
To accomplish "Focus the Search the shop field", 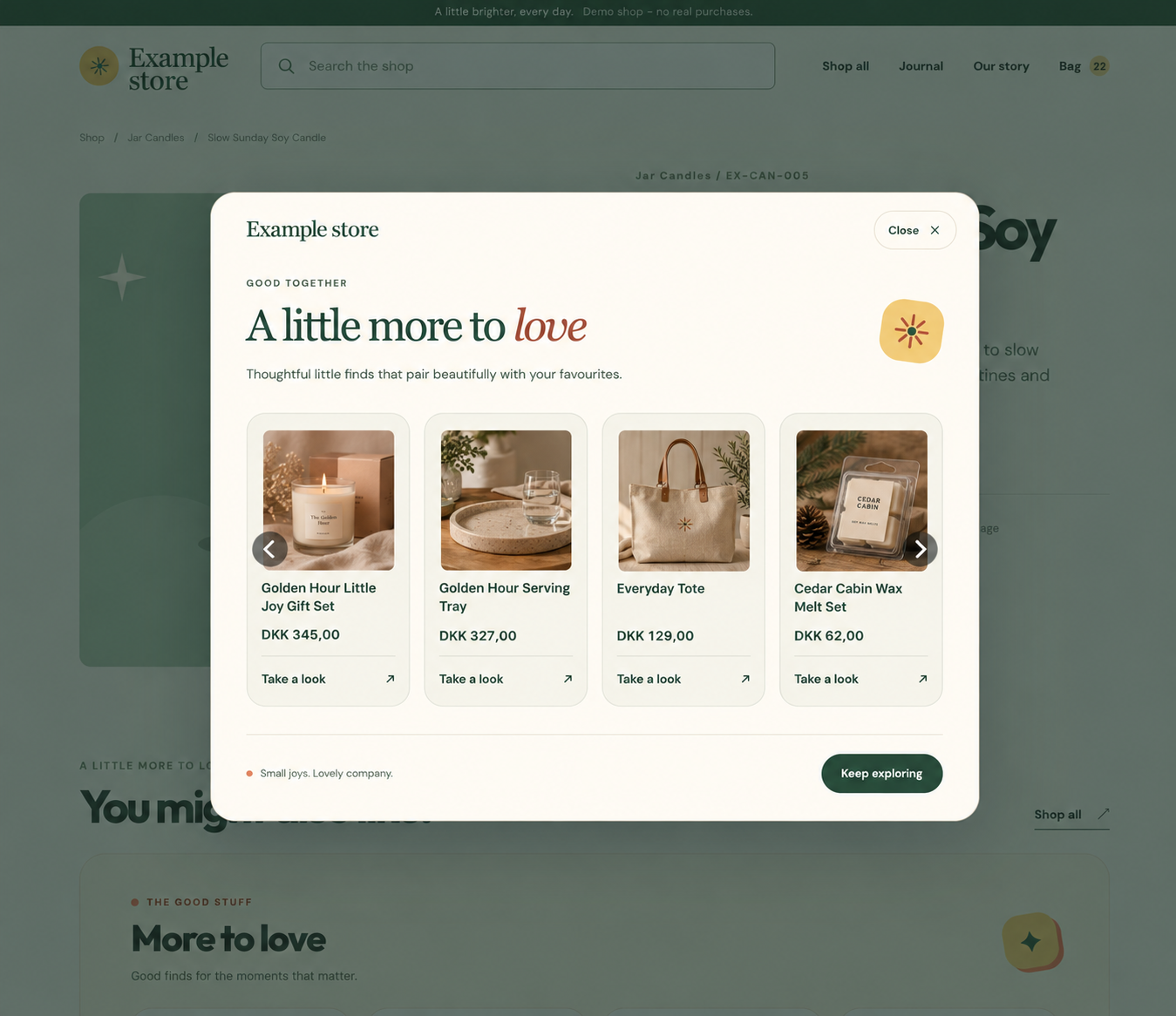I will point(518,66).
